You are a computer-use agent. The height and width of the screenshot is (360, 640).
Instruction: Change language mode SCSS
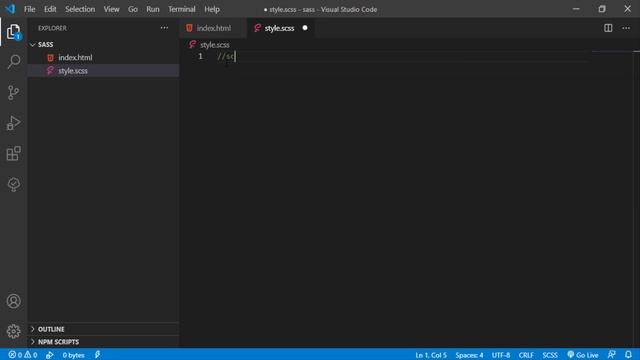tap(549, 355)
